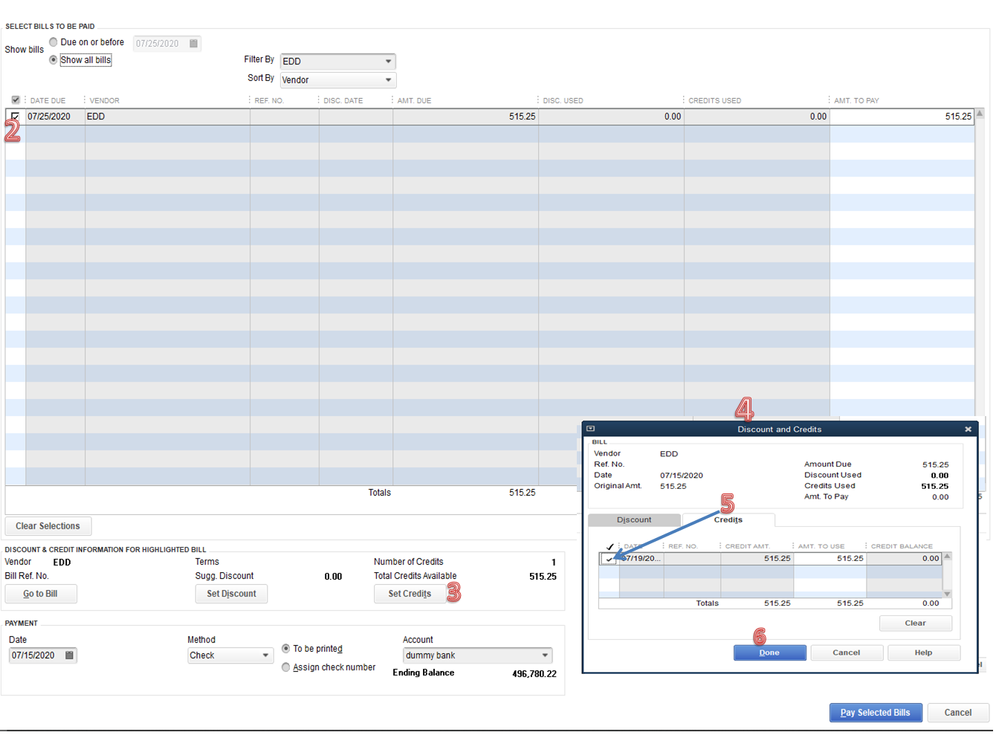Toggle the select-all bills header checkbox
Viewport: 999px width, 749px height.
coord(16,100)
